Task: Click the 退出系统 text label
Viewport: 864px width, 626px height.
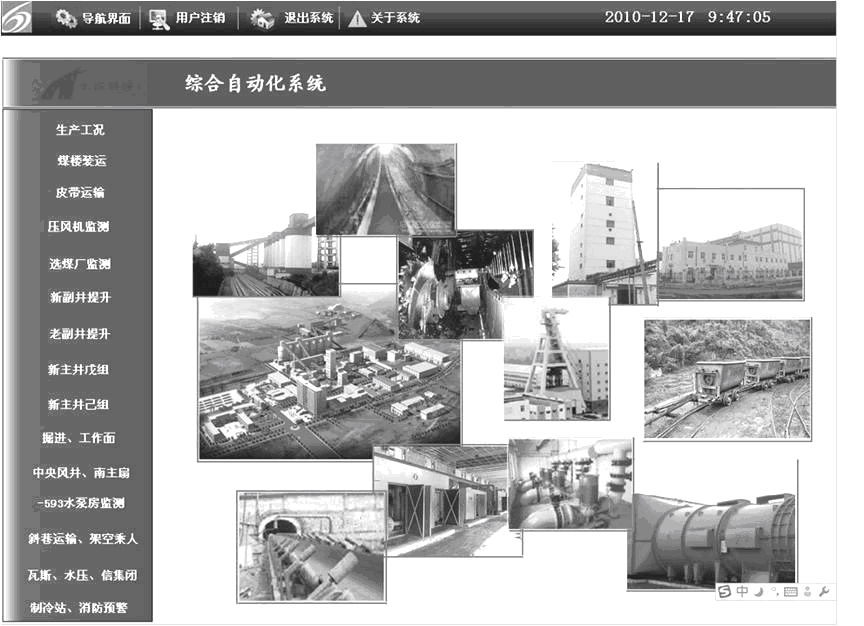Action: click(308, 18)
